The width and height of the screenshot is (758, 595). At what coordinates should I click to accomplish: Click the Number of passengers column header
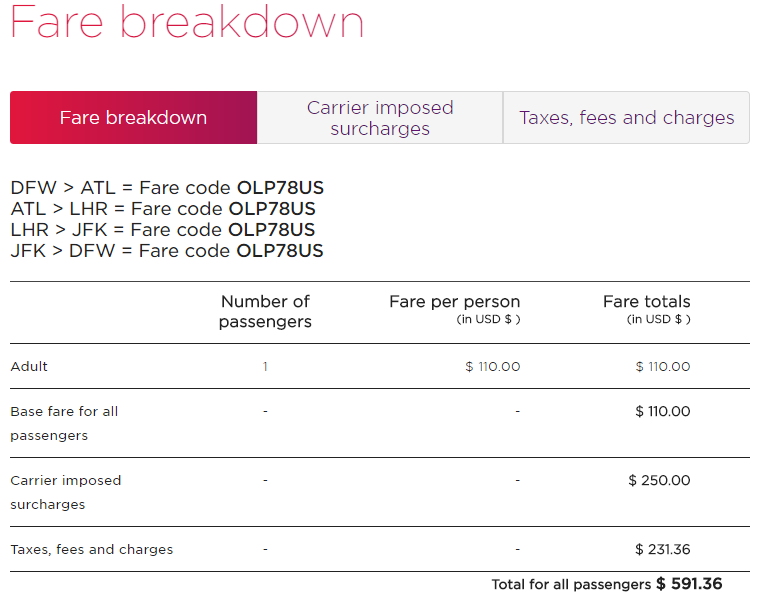(265, 311)
